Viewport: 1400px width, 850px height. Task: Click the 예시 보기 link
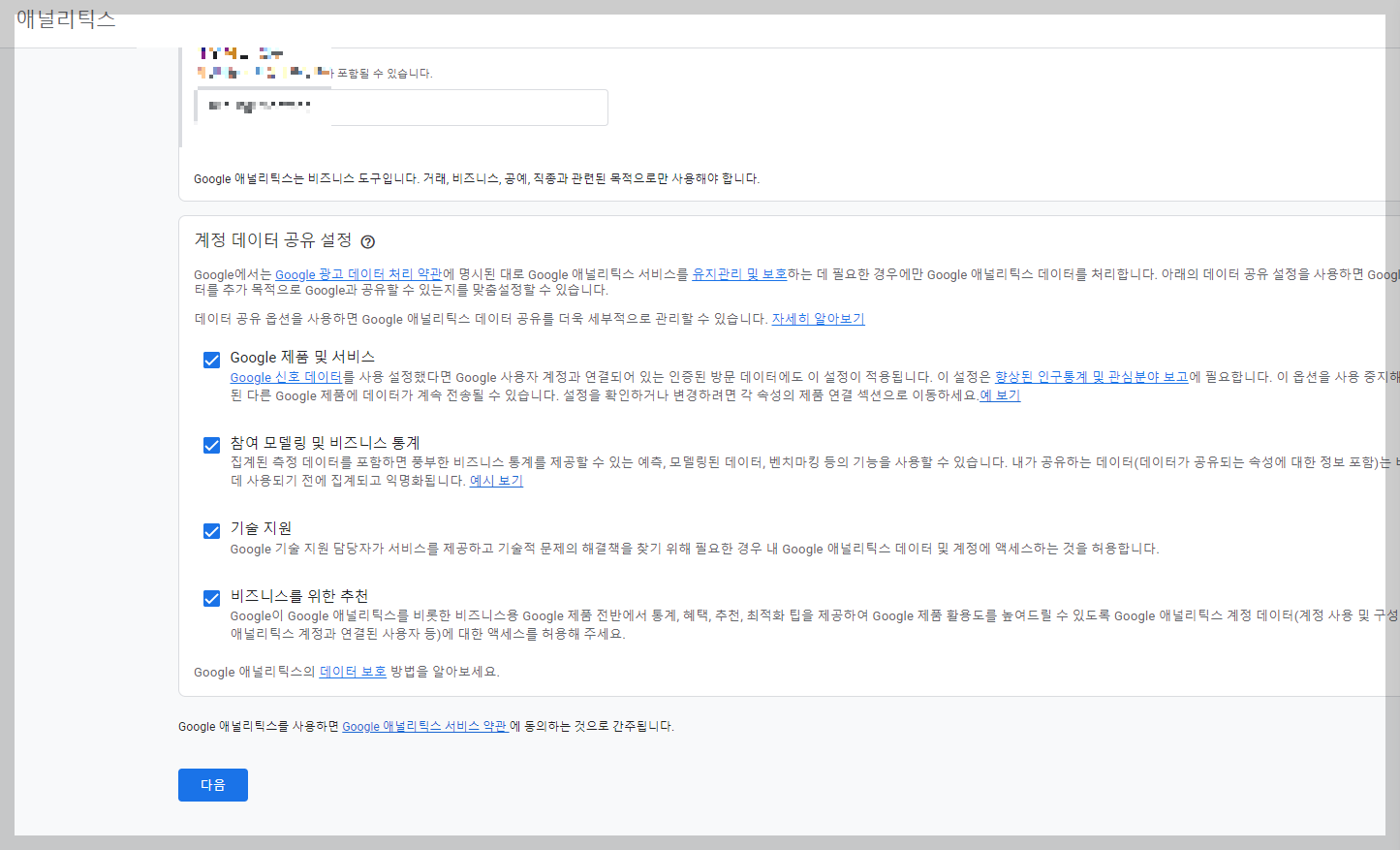pos(496,481)
